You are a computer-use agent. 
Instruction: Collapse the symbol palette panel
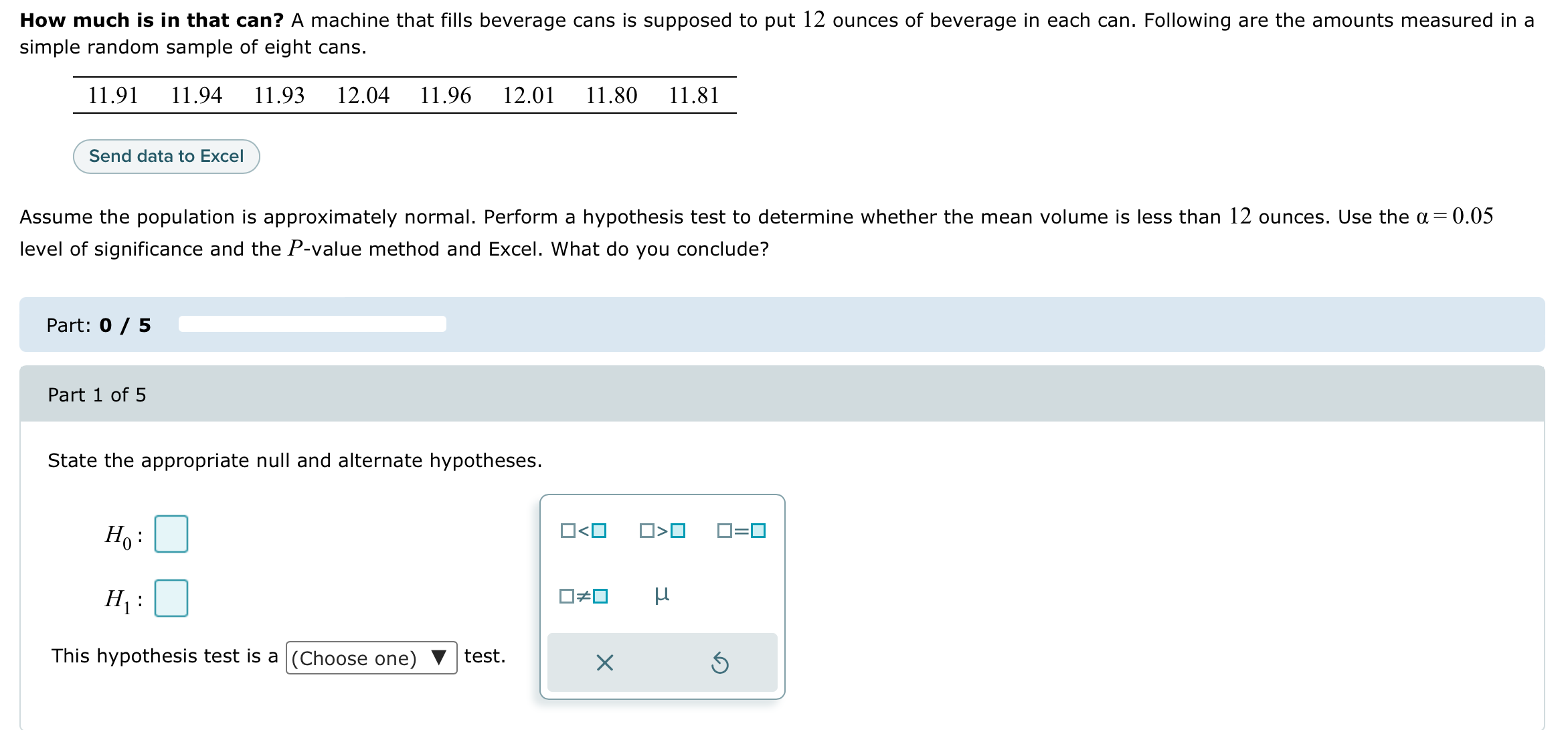point(604,662)
